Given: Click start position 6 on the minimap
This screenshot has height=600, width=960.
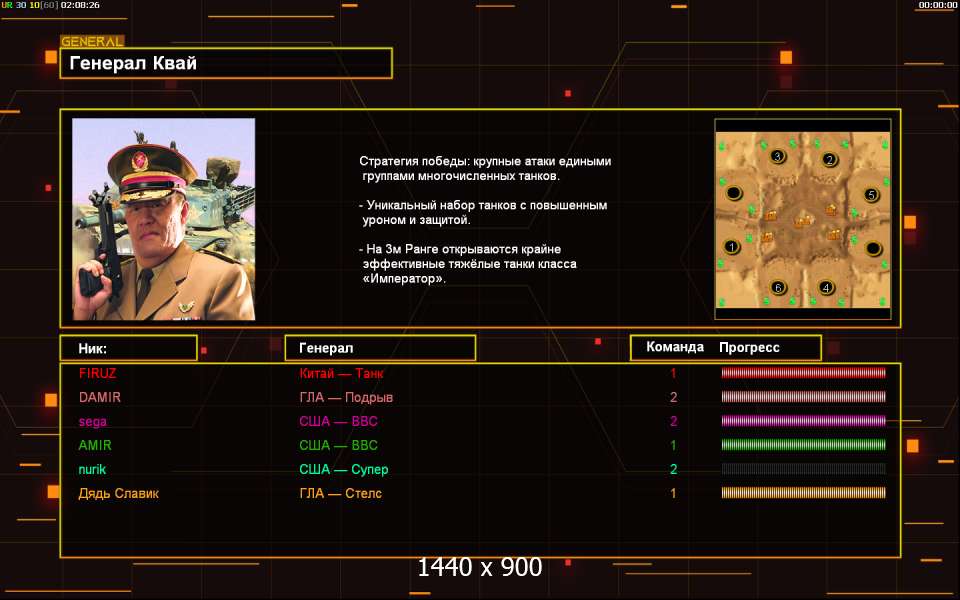Looking at the screenshot, I should pyautogui.click(x=778, y=287).
